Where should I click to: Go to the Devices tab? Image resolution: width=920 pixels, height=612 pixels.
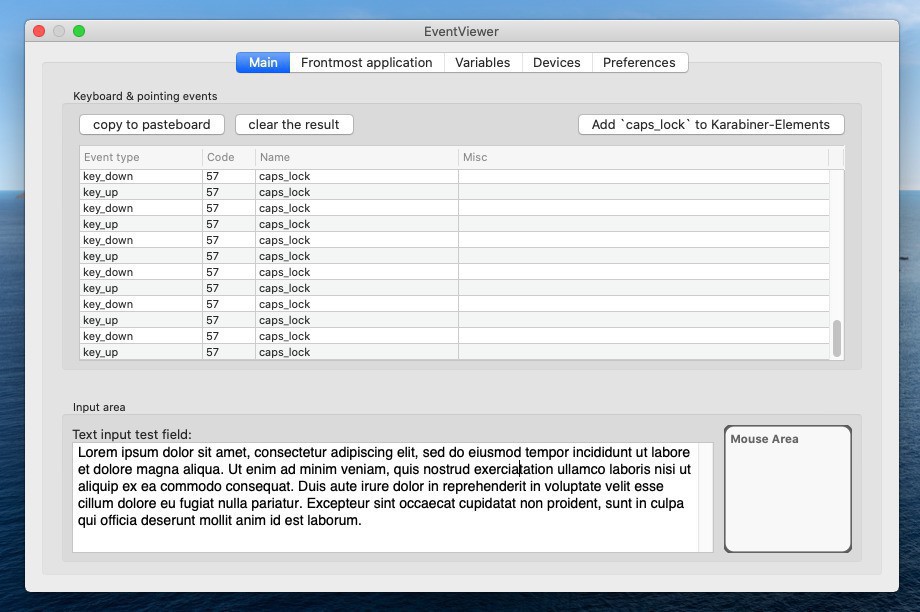pos(556,62)
